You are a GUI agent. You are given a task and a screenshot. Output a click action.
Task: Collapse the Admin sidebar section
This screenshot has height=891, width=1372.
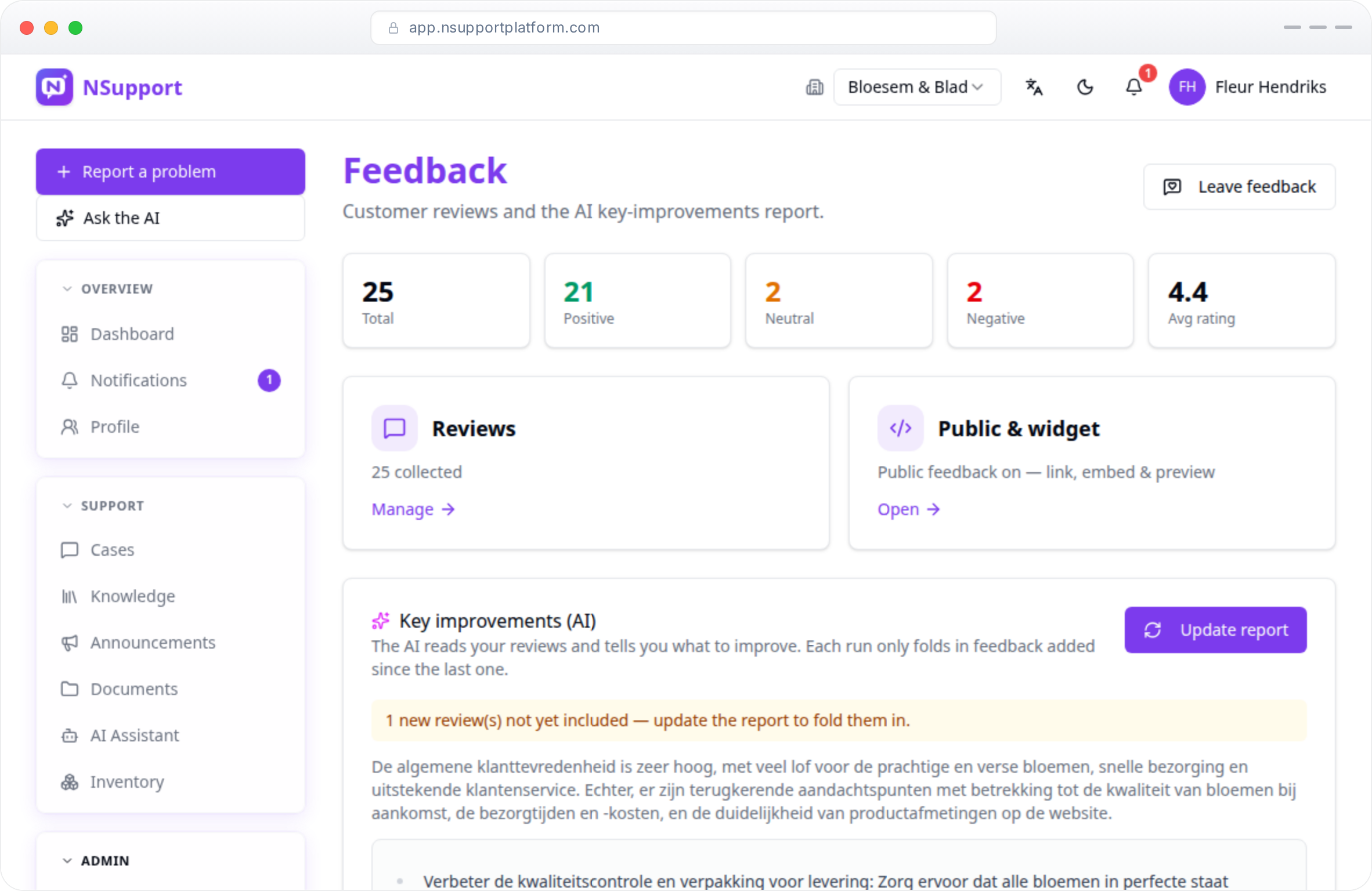[x=67, y=861]
